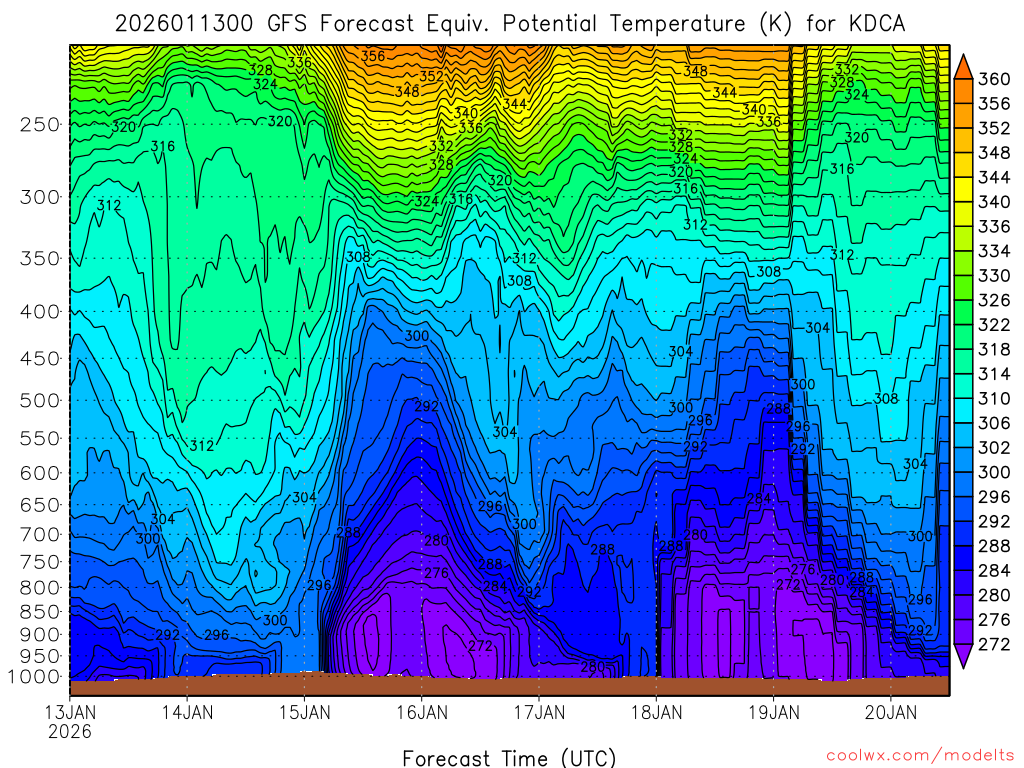Click the 272 colorbar value label
This screenshot has height=768, width=1024.
tap(994, 645)
